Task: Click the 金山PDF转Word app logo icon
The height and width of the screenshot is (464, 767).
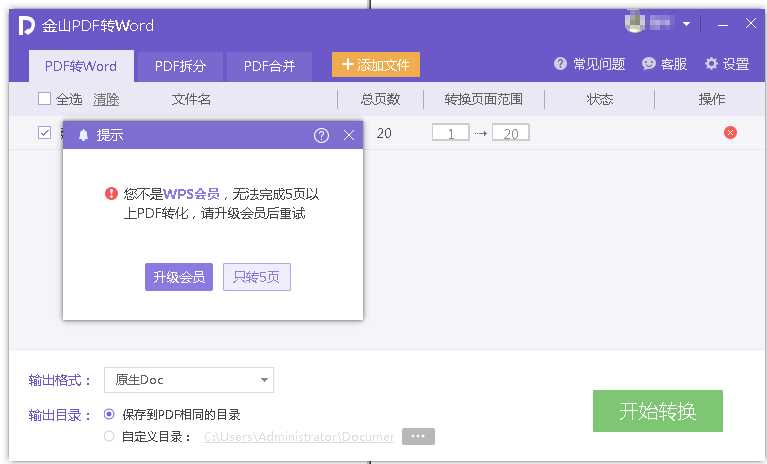Action: (26, 25)
